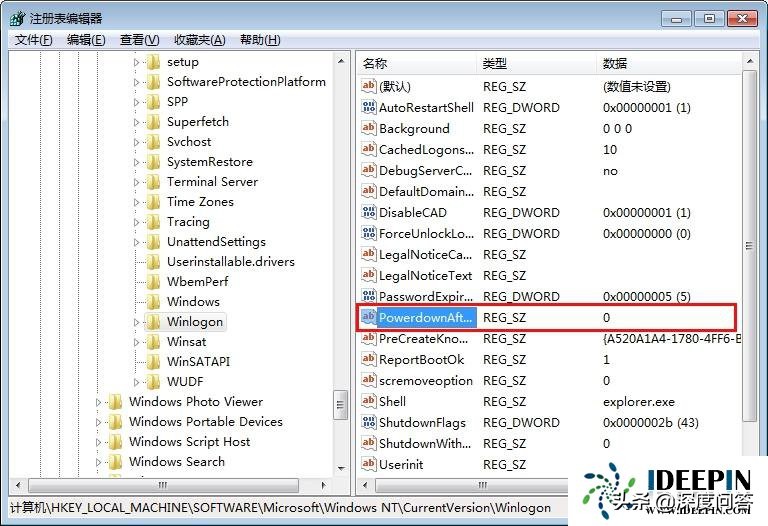Click the string icon of ReportBootOk

point(368,359)
